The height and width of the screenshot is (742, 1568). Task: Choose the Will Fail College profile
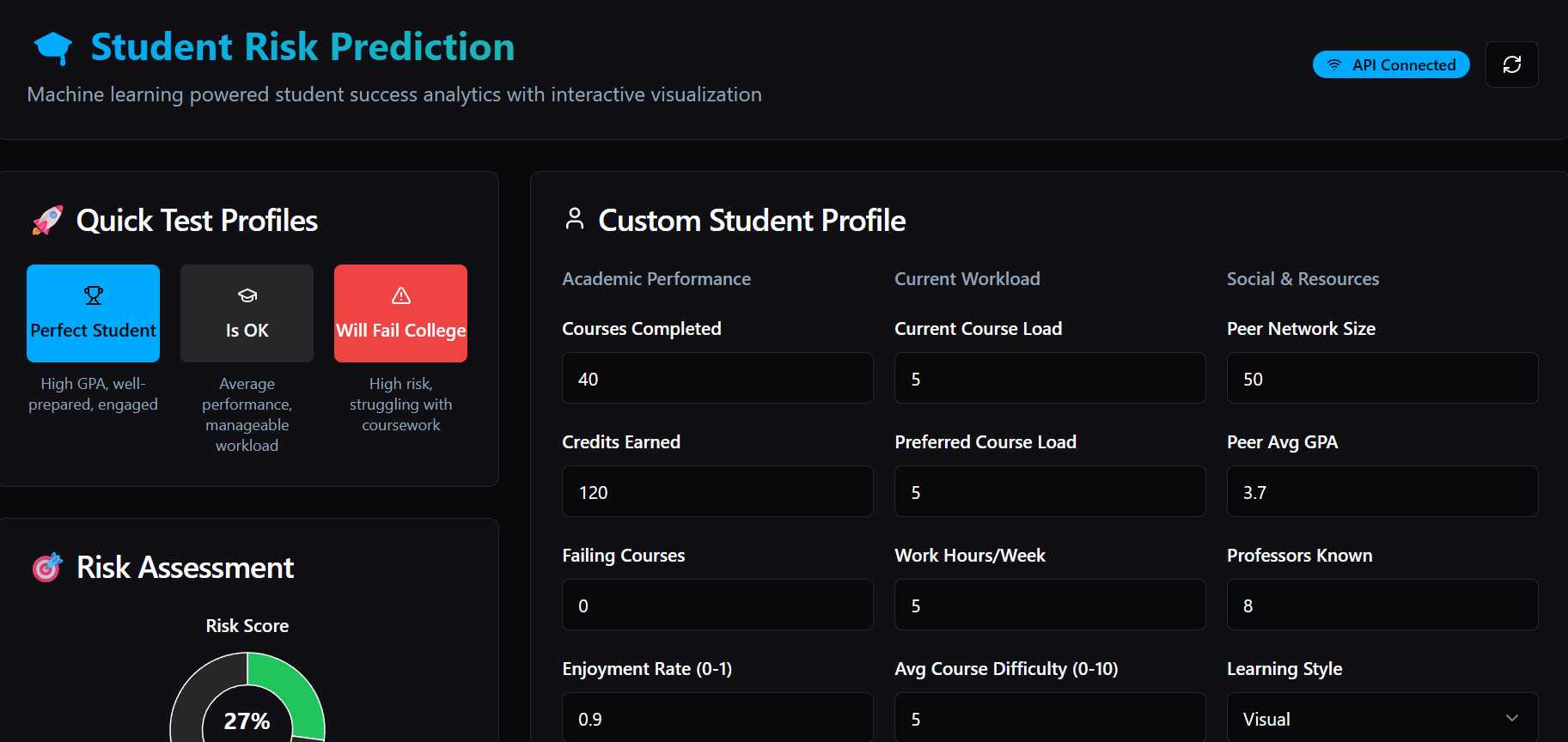[400, 313]
